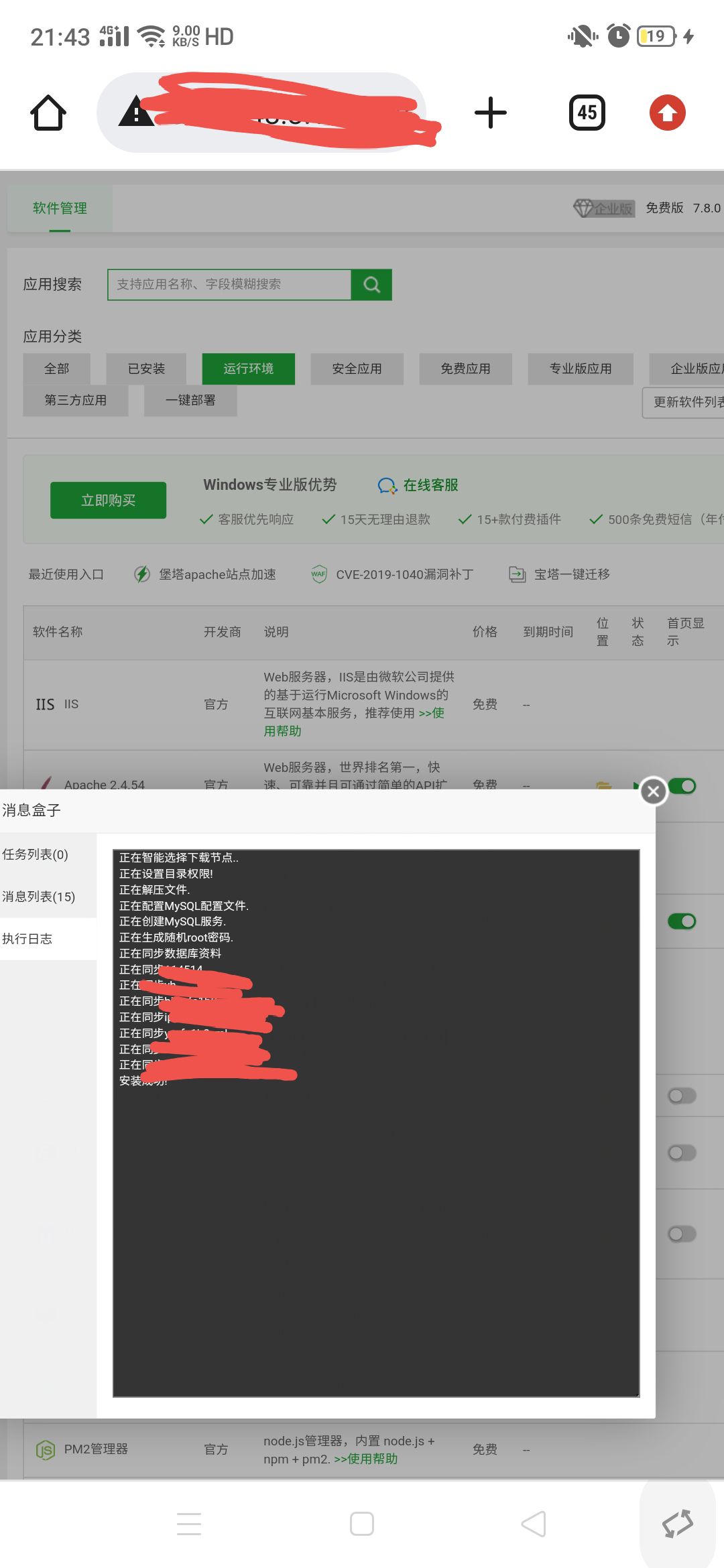Viewport: 724px width, 1568px height.
Task: Select the 第三方应用 category
Action: pos(76,401)
